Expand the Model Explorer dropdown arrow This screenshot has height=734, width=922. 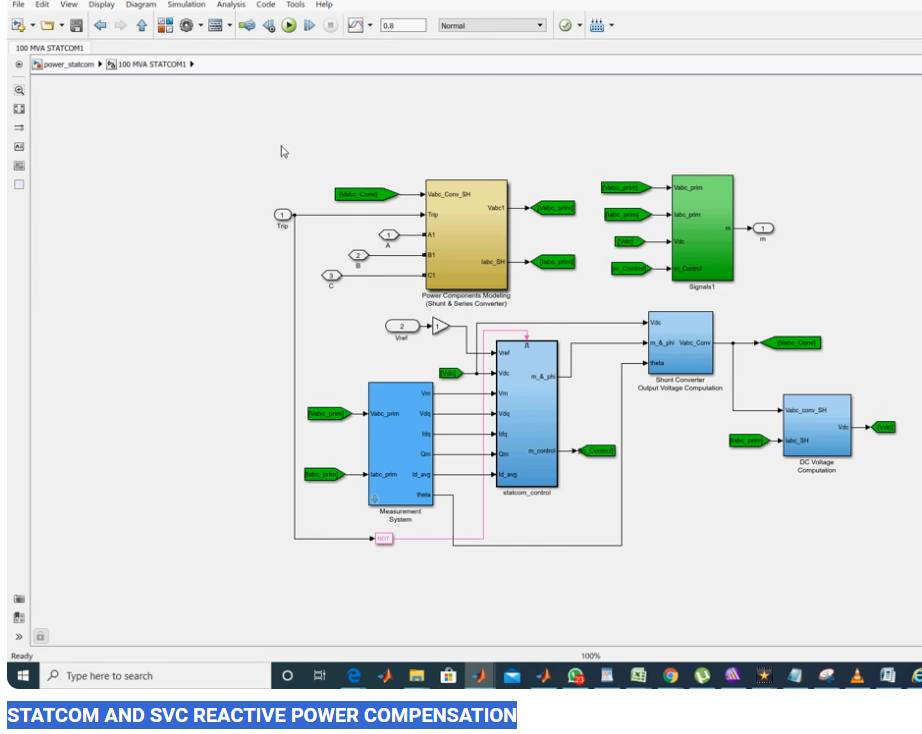click(229, 25)
